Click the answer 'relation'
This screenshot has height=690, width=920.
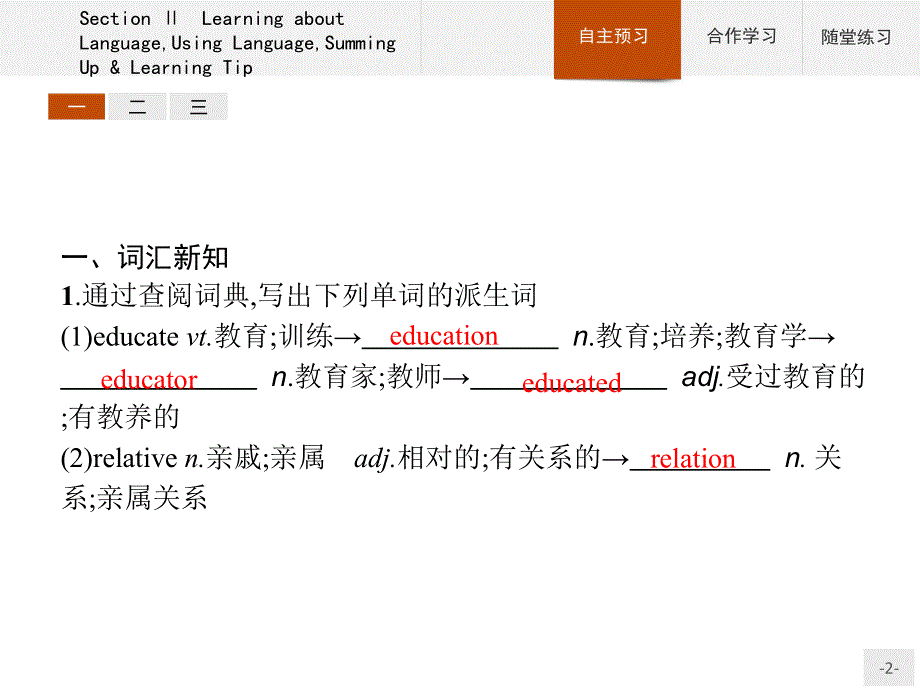click(x=691, y=459)
